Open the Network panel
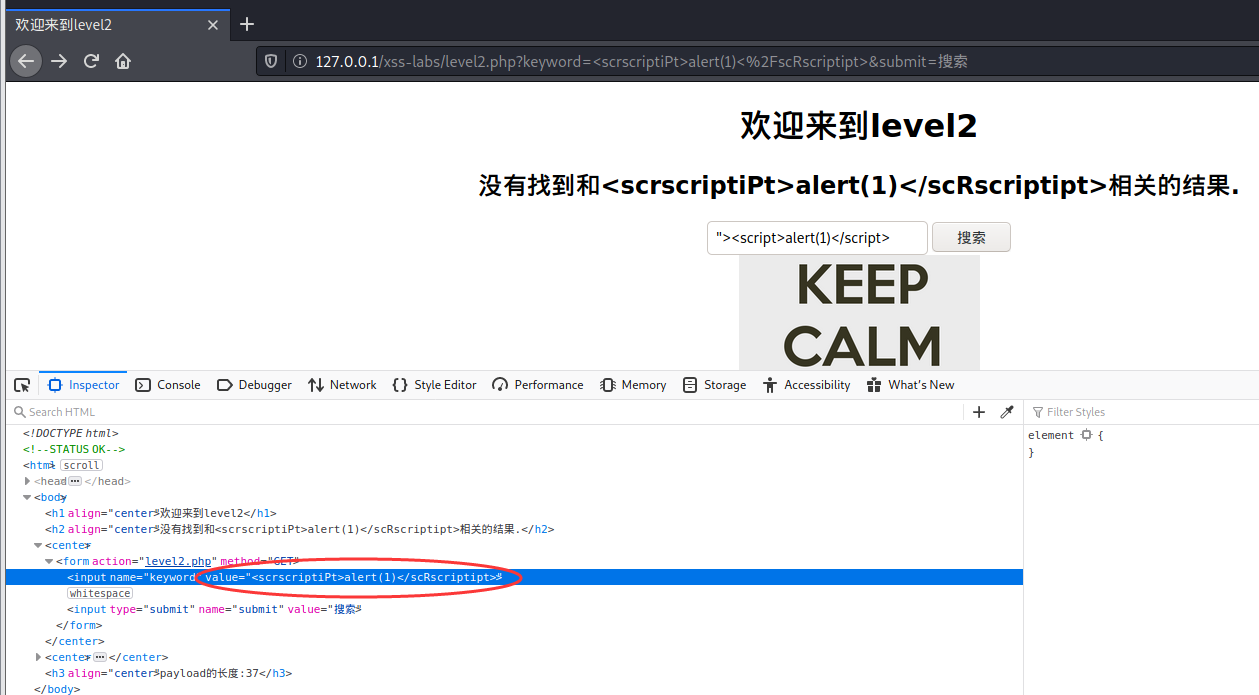 [342, 385]
